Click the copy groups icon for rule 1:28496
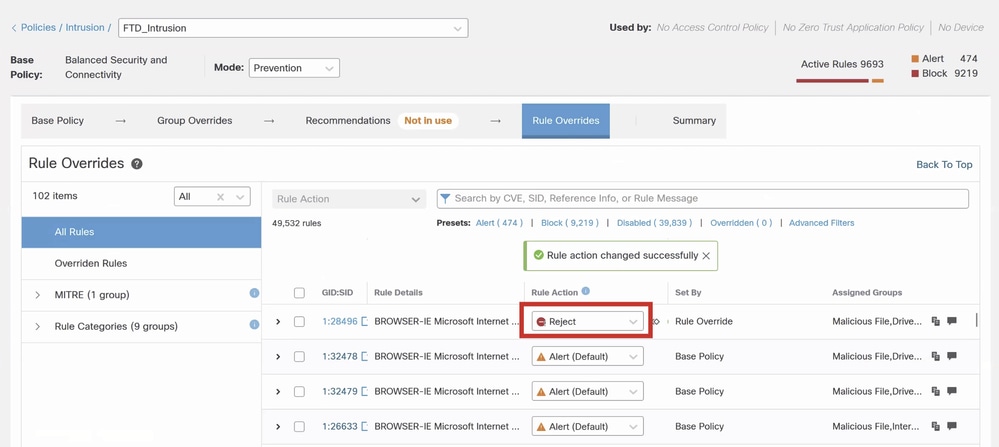The width and height of the screenshot is (999, 447). pos(936,322)
